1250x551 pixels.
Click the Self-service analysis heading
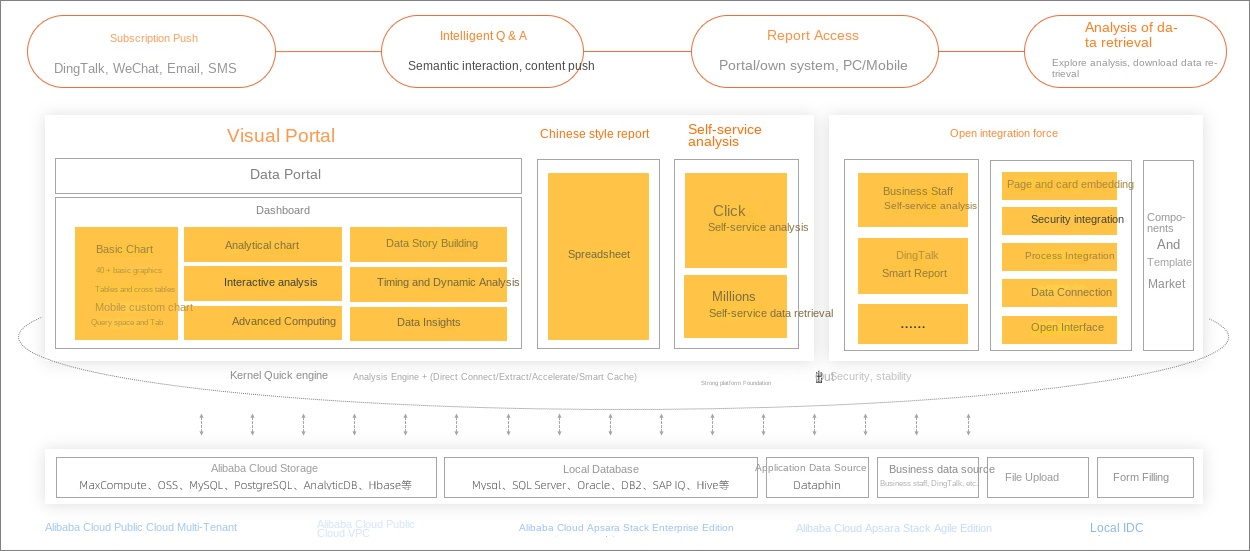click(x=725, y=136)
